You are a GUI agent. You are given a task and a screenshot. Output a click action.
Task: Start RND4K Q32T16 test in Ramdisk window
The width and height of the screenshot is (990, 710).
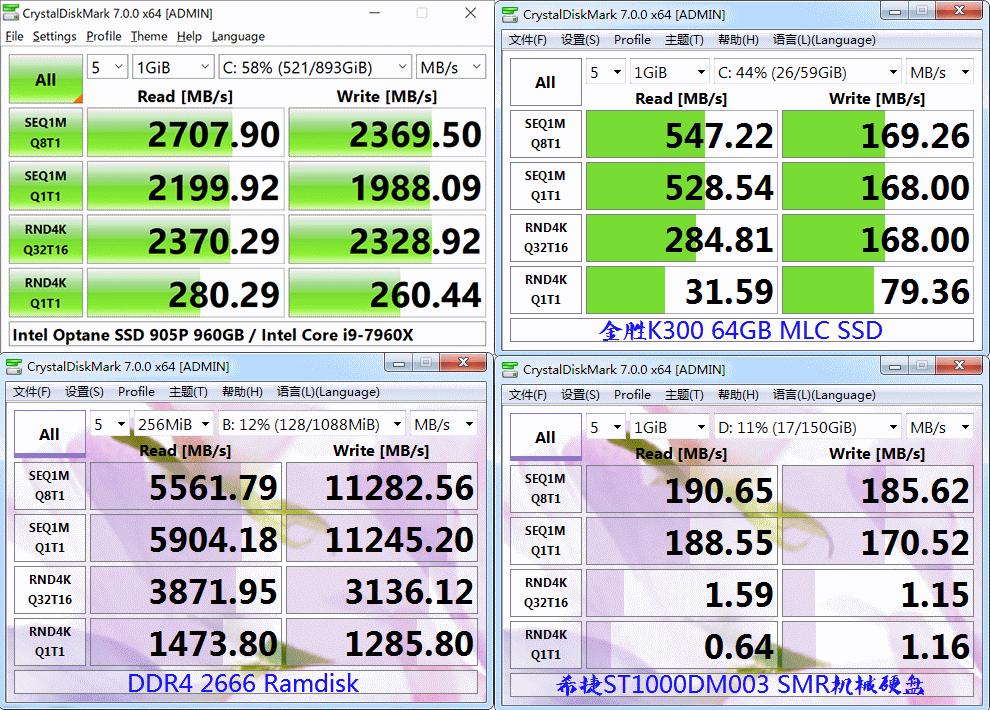coord(49,589)
